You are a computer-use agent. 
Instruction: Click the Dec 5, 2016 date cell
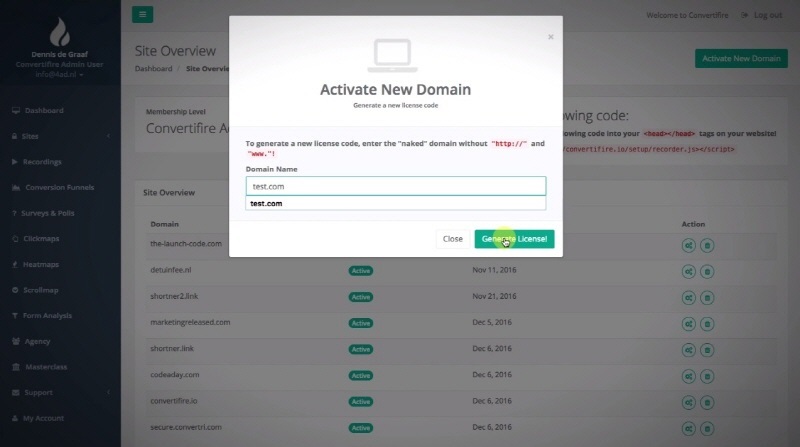(492, 322)
